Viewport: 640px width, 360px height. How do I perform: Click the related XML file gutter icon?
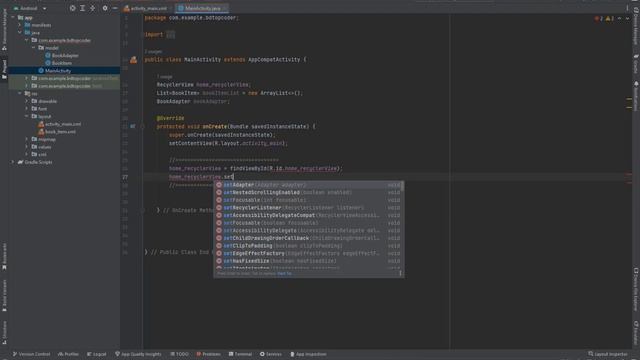click(133, 60)
